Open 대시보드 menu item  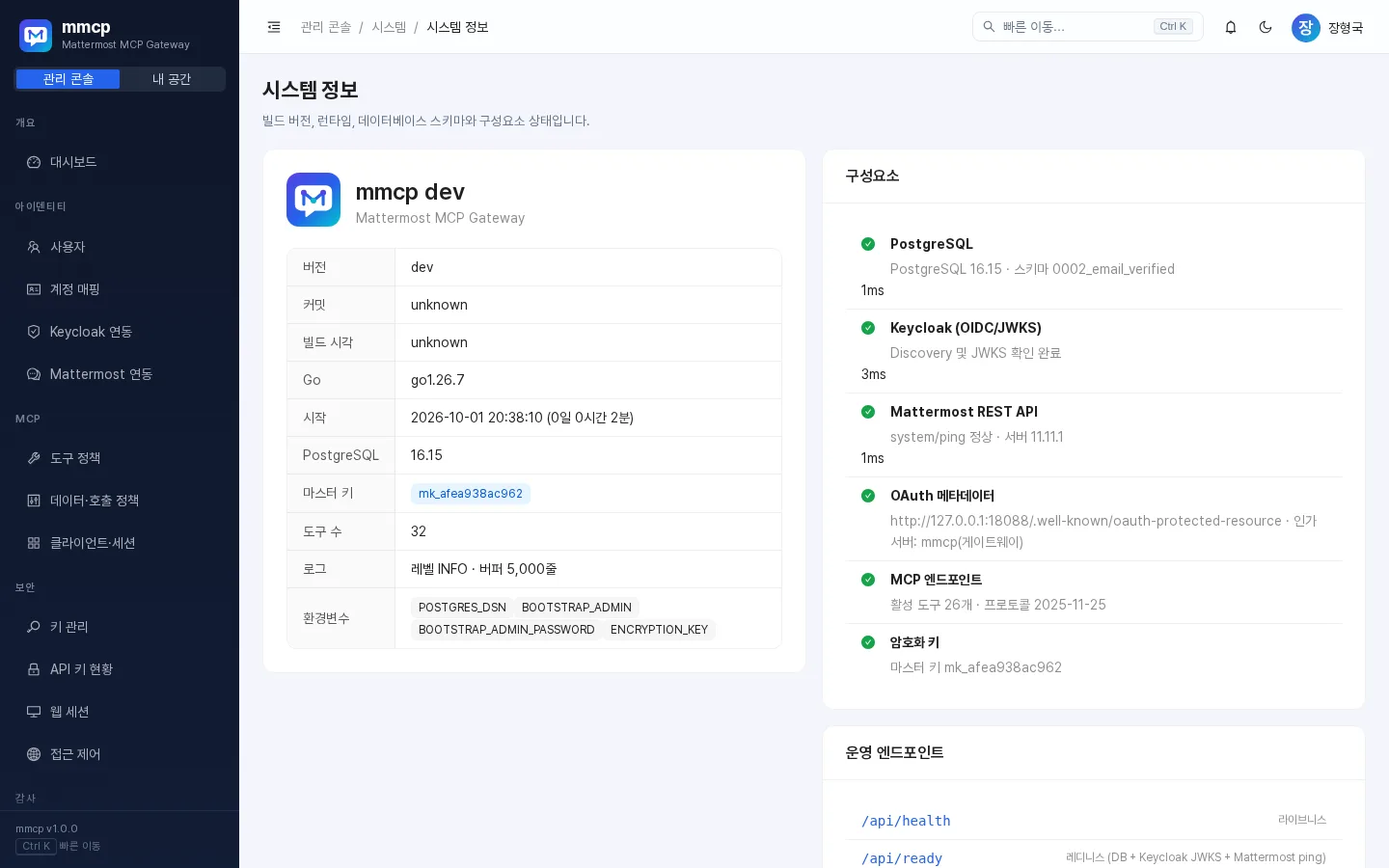[x=120, y=162]
